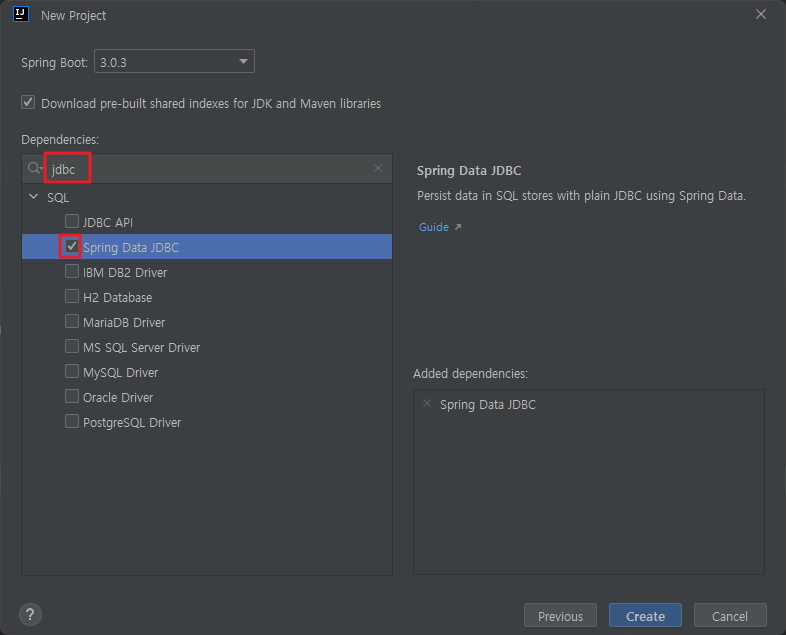This screenshot has height=635, width=786.
Task: Click the IntelliJ IDEA logo icon
Action: pos(21,15)
